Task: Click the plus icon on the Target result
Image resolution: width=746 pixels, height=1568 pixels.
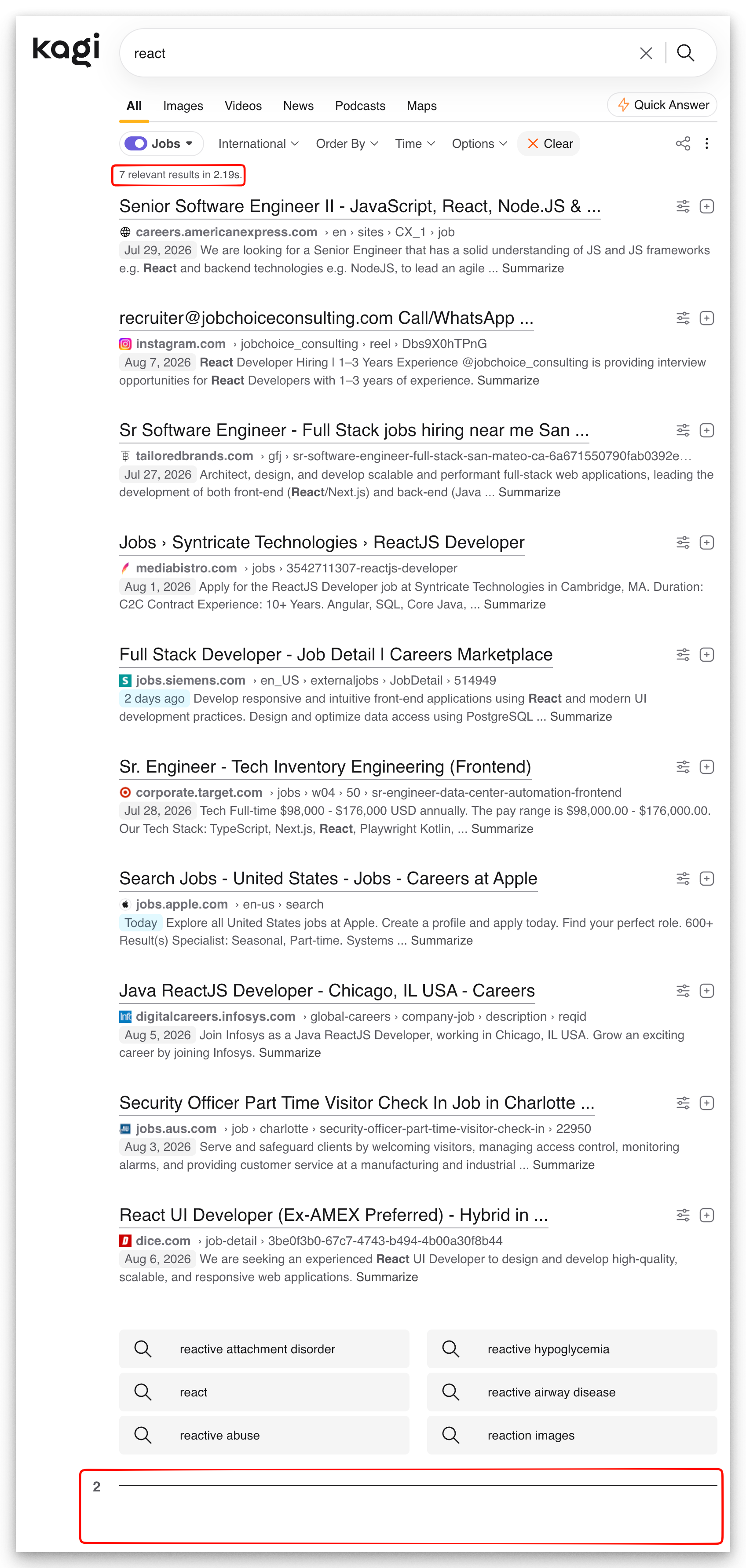Action: [706, 767]
